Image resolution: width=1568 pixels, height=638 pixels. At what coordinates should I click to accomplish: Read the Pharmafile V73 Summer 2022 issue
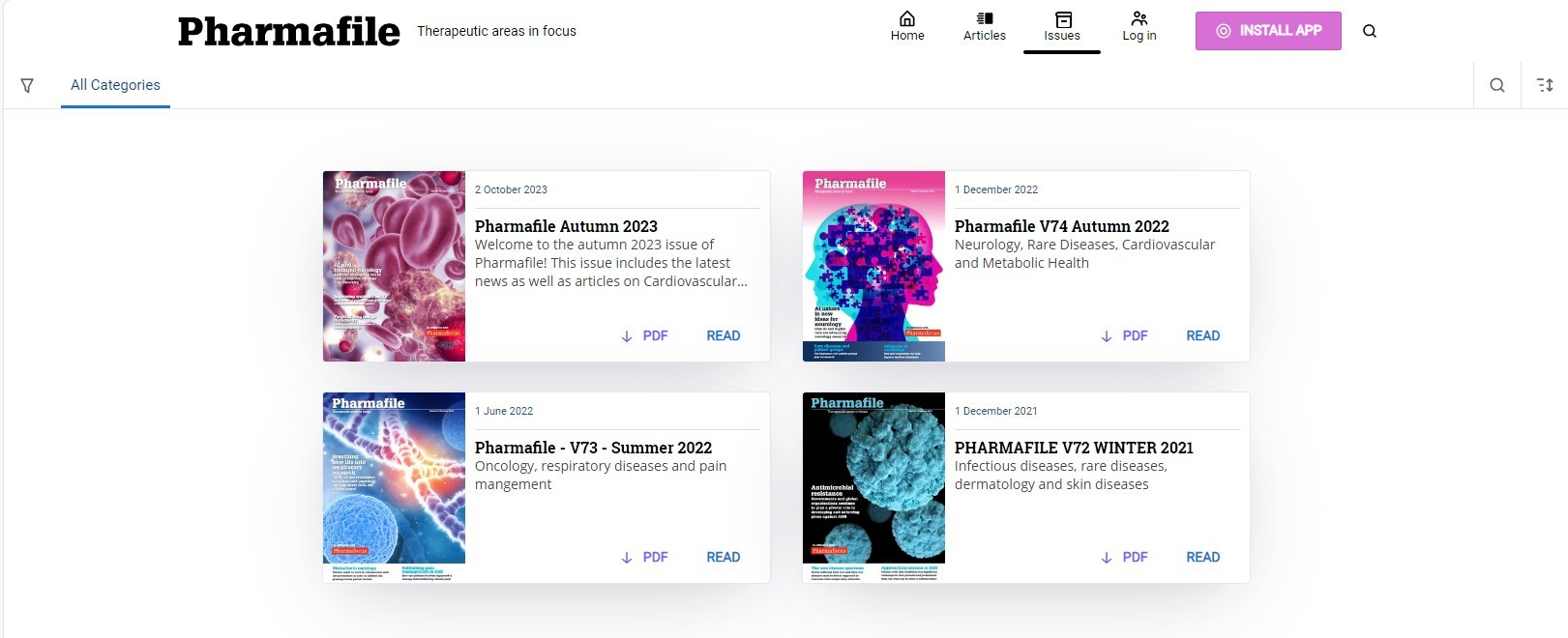click(x=723, y=557)
